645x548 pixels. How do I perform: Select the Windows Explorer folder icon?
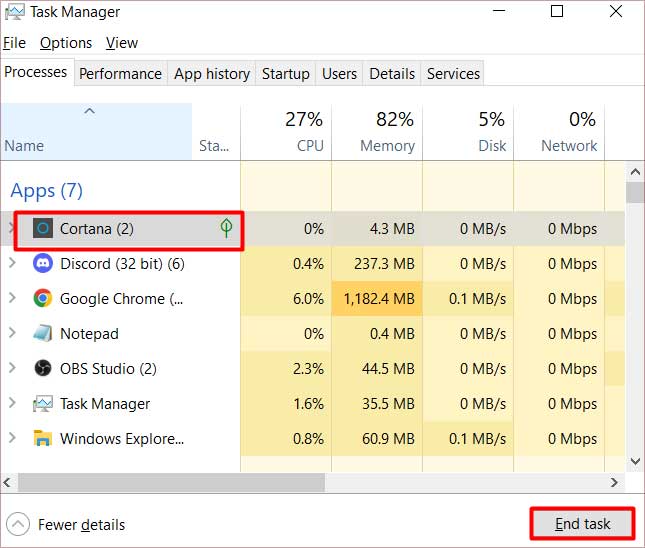click(43, 439)
